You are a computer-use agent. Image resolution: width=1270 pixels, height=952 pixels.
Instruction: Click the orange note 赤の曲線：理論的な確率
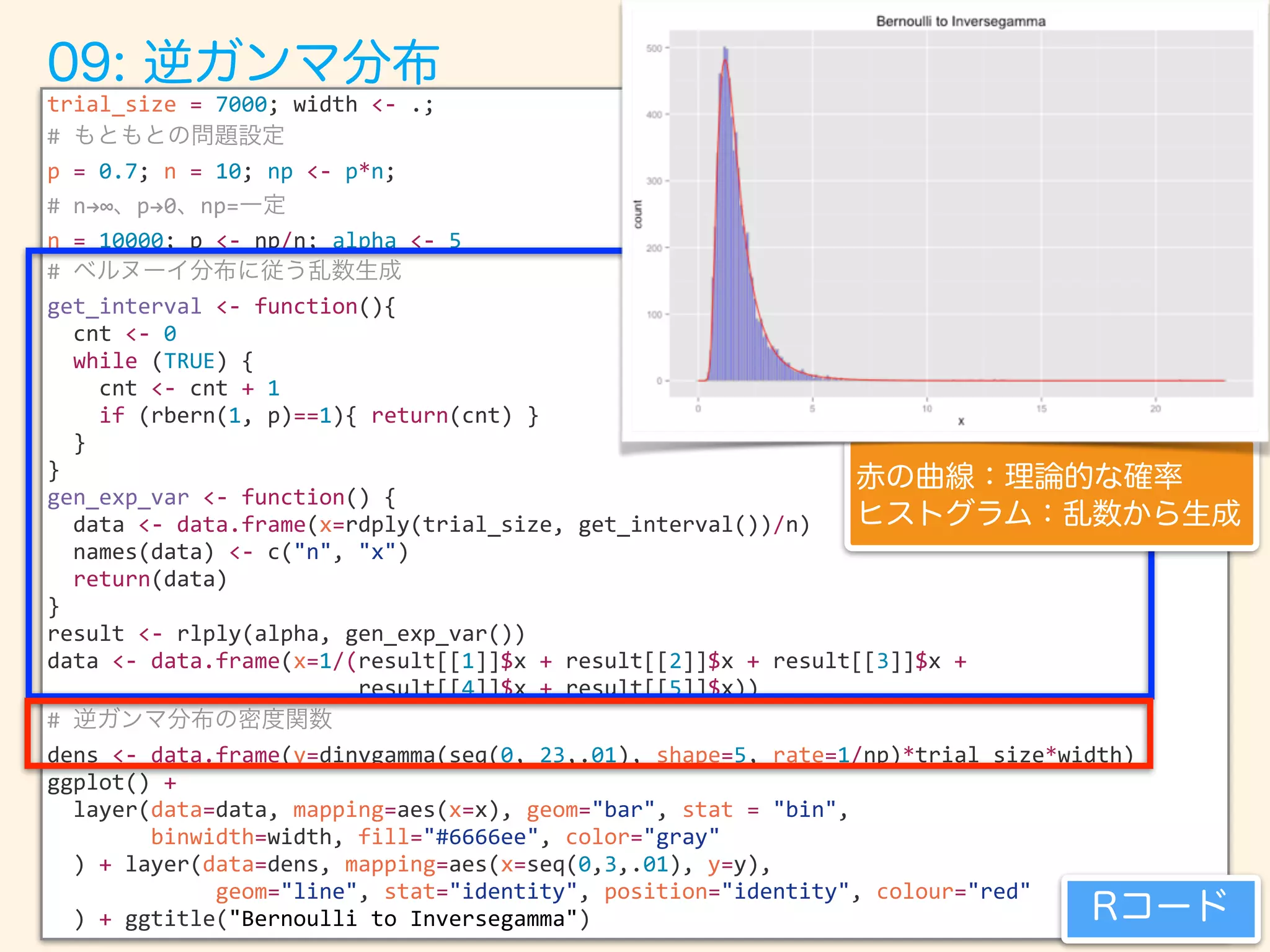click(1019, 476)
